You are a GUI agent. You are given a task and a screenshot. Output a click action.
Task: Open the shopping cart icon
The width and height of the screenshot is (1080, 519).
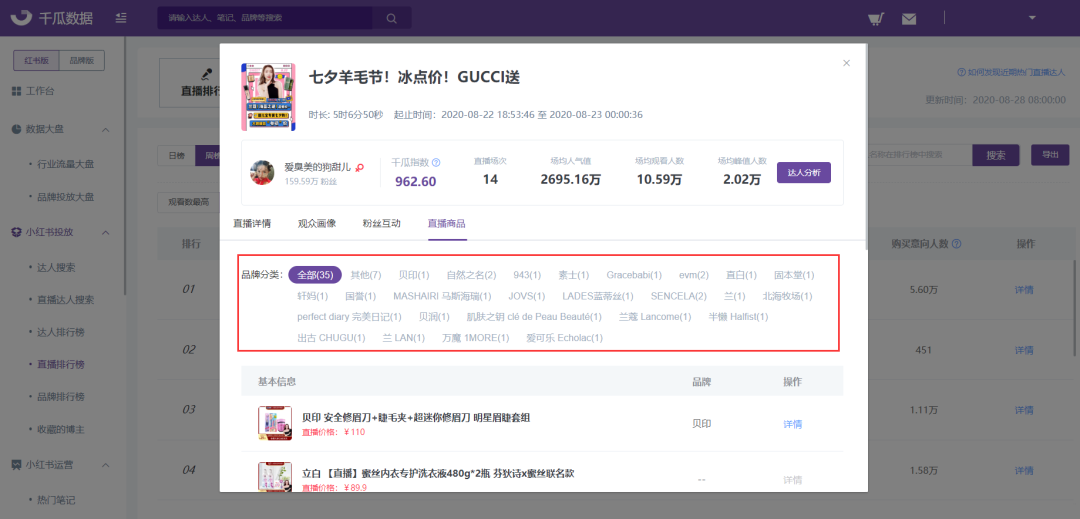[x=875, y=19]
